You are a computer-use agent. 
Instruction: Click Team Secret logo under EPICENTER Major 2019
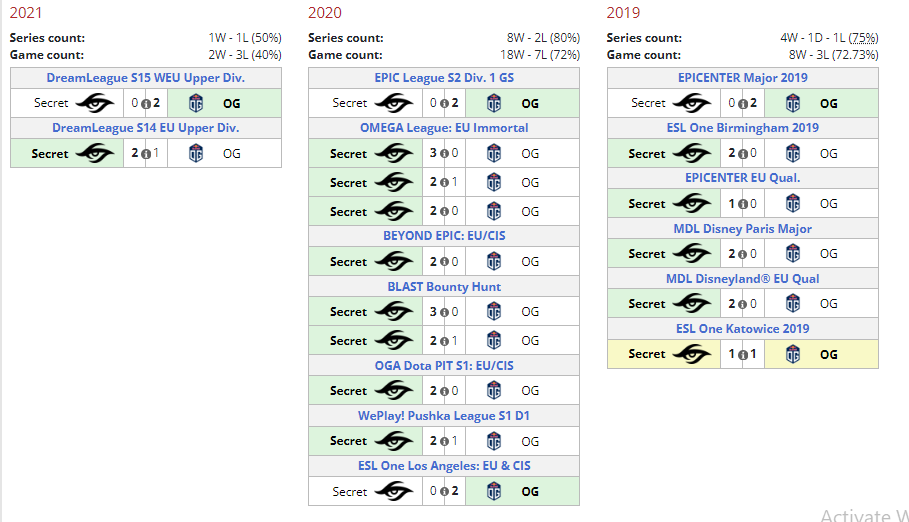(x=692, y=103)
